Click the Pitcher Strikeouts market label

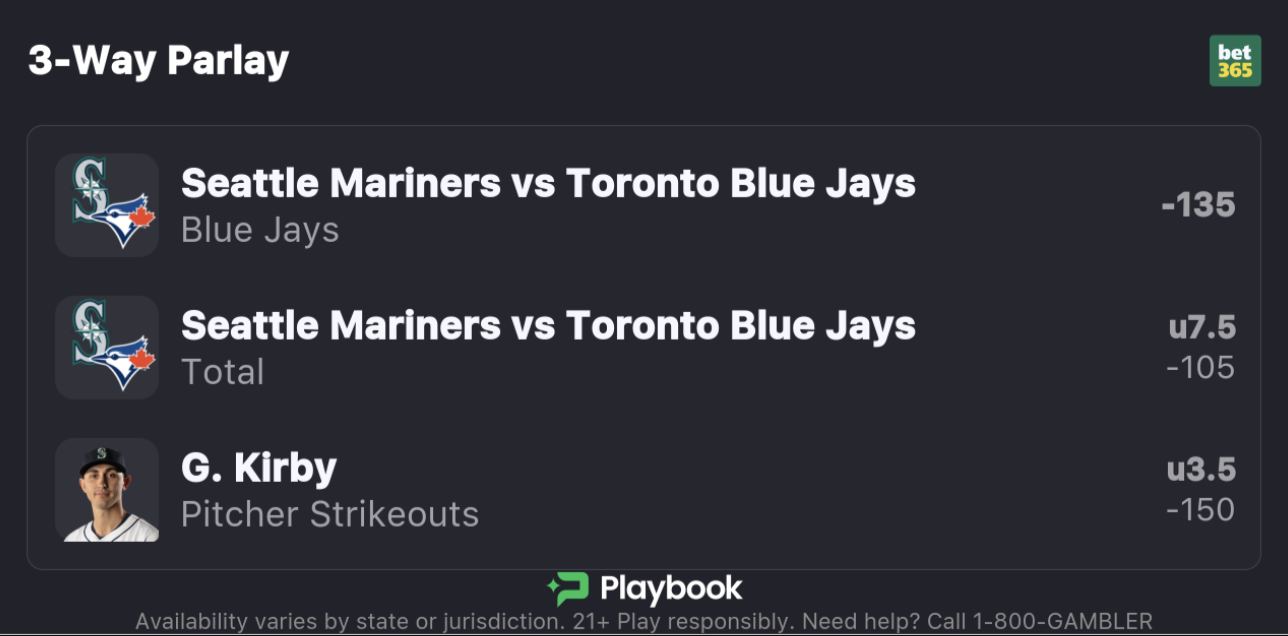click(x=330, y=514)
